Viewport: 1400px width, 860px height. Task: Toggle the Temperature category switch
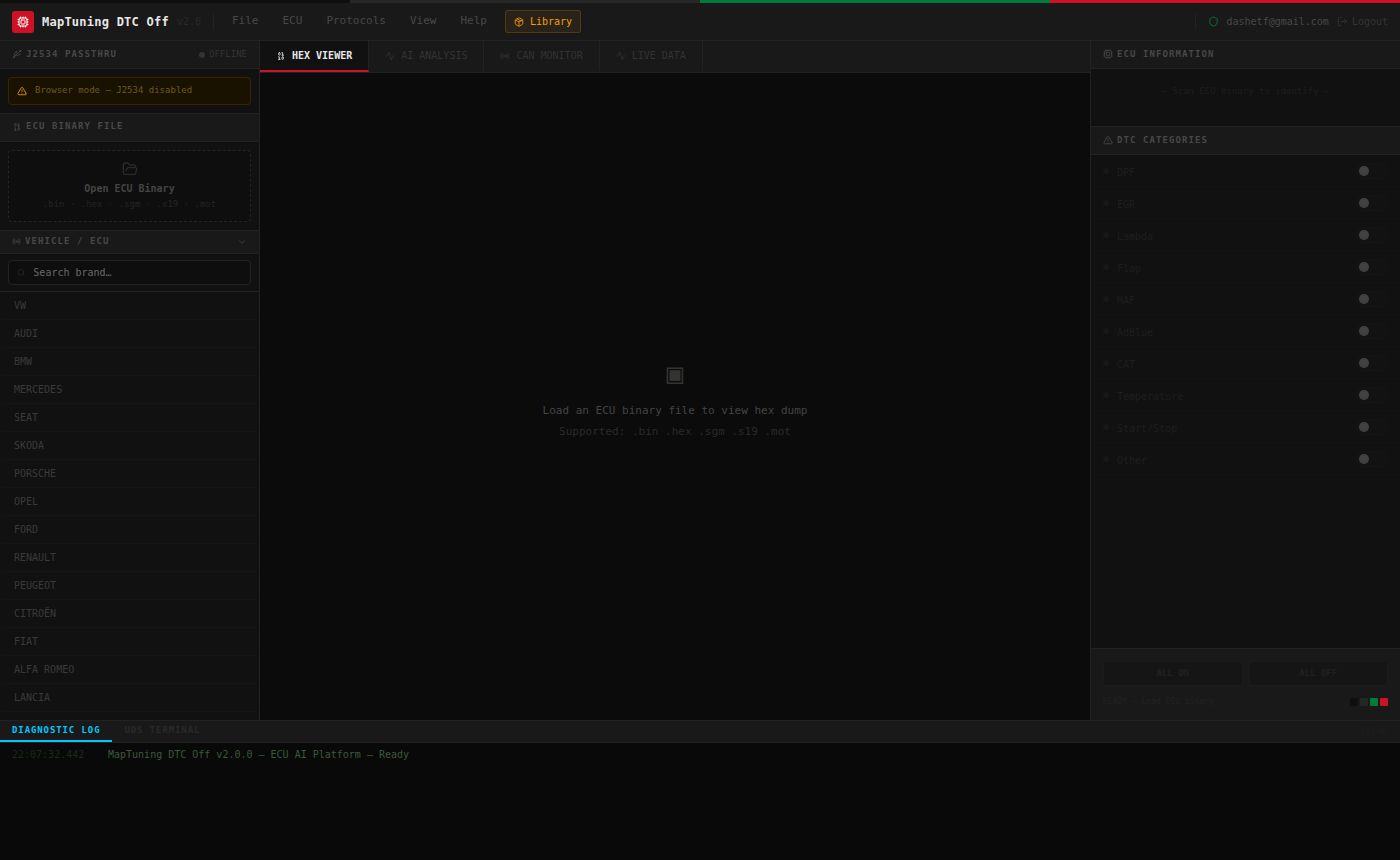(x=1372, y=395)
